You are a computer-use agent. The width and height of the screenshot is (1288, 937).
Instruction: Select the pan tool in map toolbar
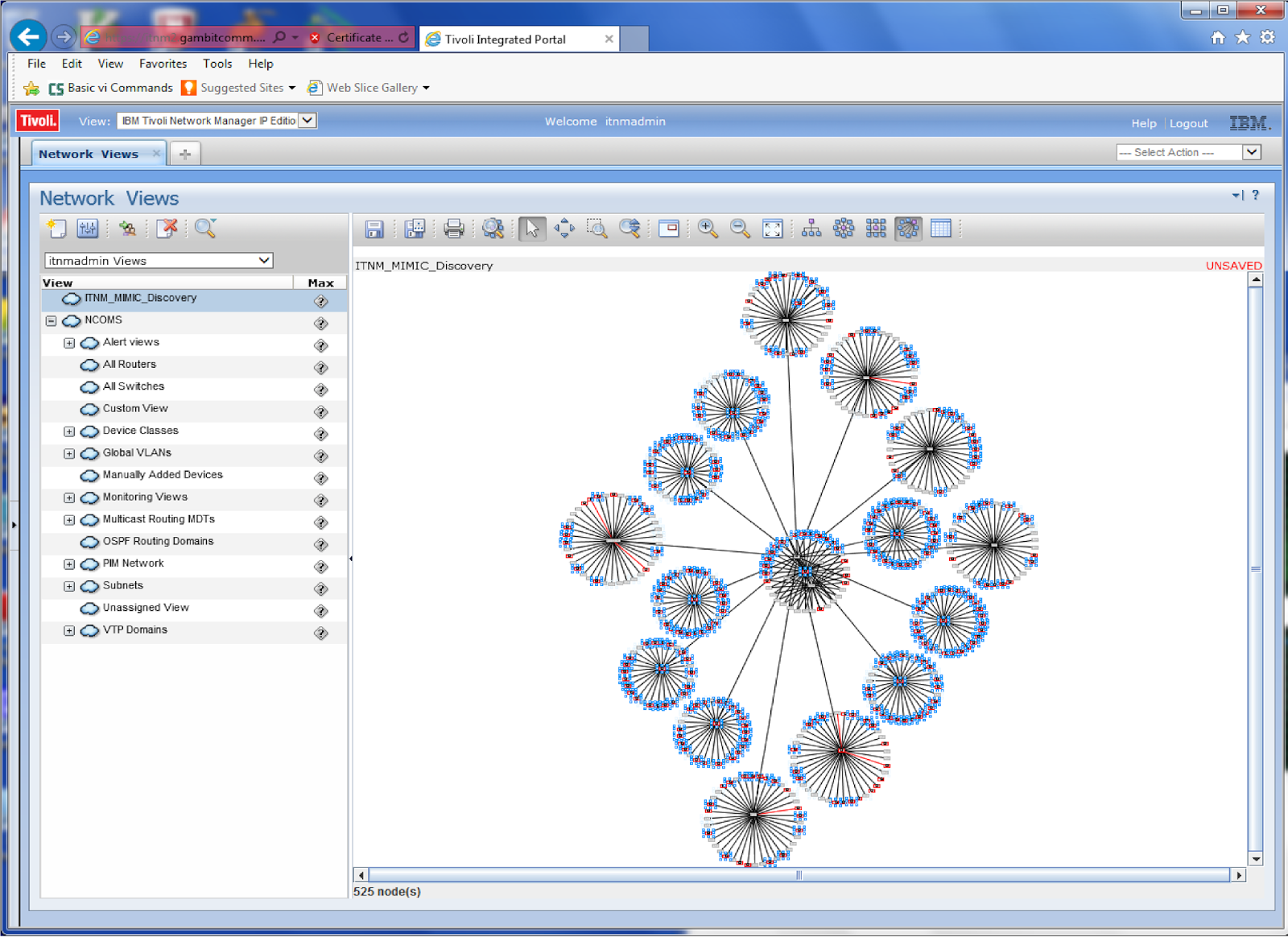point(564,229)
